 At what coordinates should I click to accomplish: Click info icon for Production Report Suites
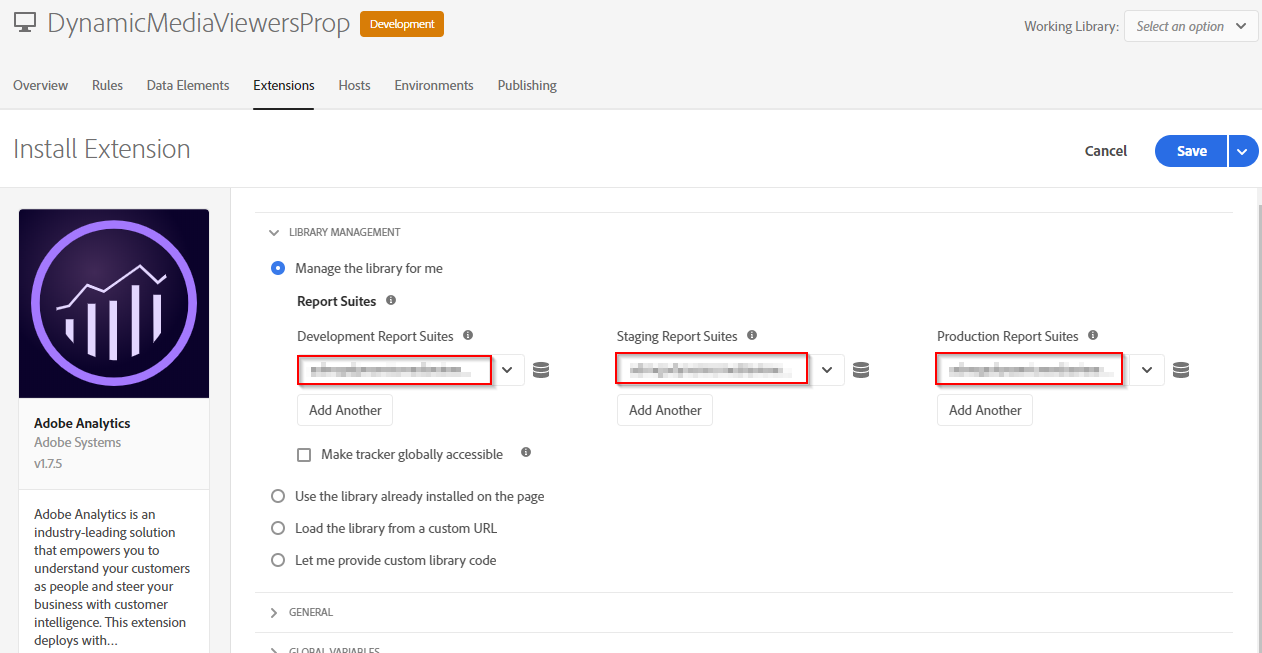(x=1093, y=336)
